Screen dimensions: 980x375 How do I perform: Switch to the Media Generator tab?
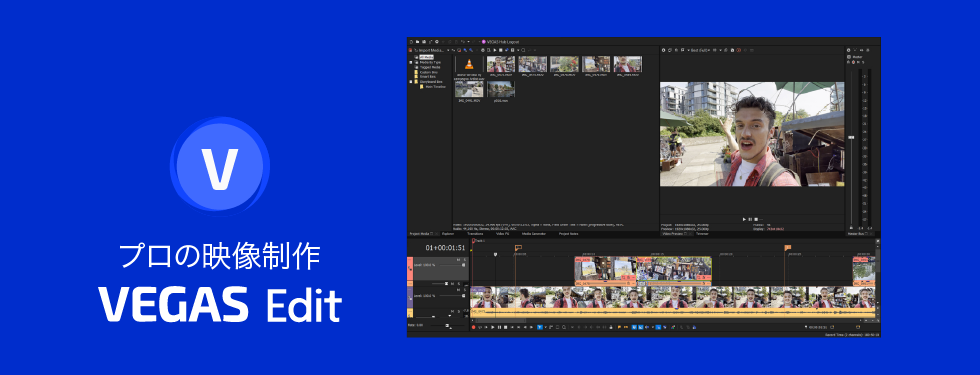pyautogui.click(x=534, y=234)
